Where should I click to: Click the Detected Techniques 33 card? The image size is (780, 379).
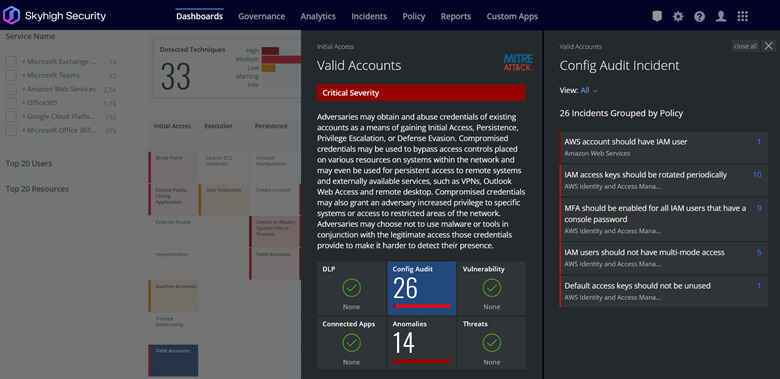(227, 69)
